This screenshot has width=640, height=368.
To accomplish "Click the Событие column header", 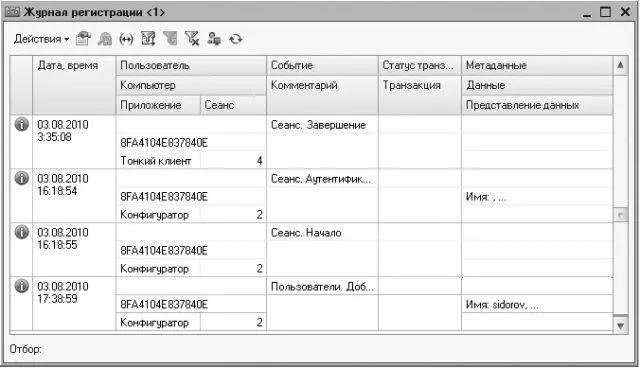I will point(322,65).
